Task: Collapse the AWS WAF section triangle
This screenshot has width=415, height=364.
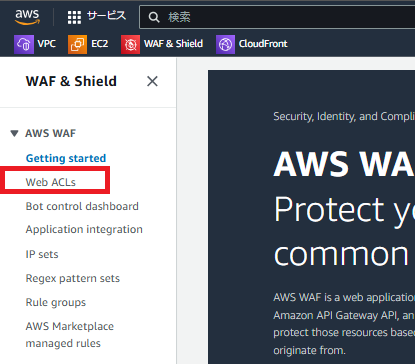Action: (14, 133)
